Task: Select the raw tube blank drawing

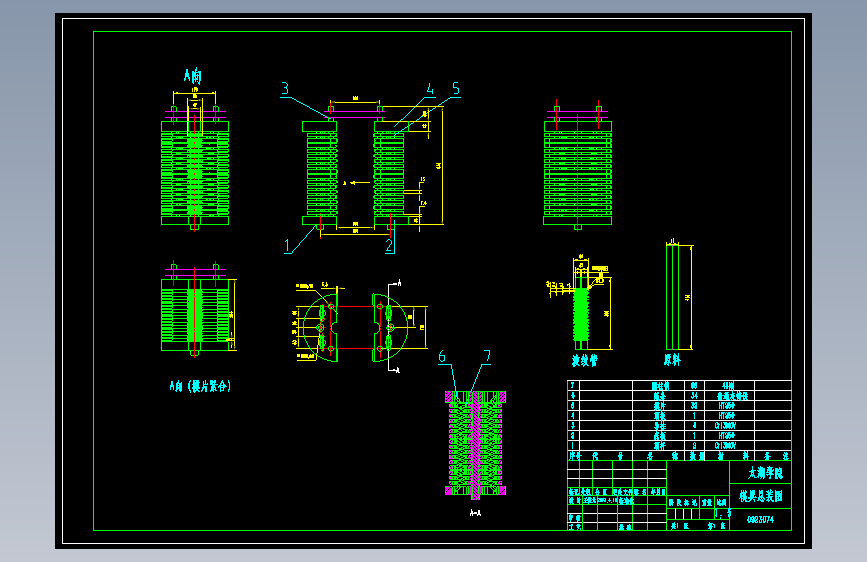Action: point(672,298)
